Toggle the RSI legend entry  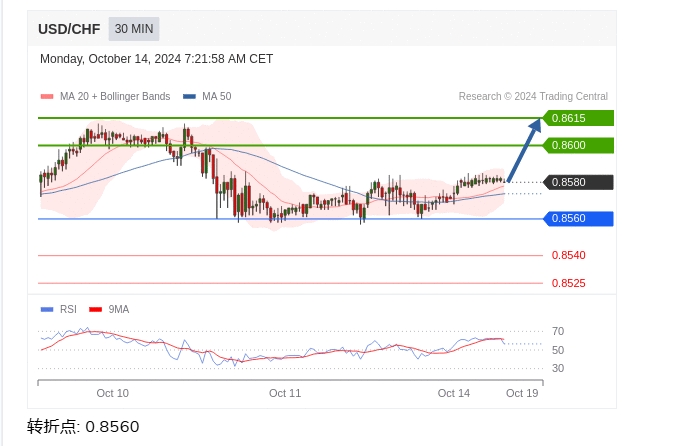pos(59,309)
